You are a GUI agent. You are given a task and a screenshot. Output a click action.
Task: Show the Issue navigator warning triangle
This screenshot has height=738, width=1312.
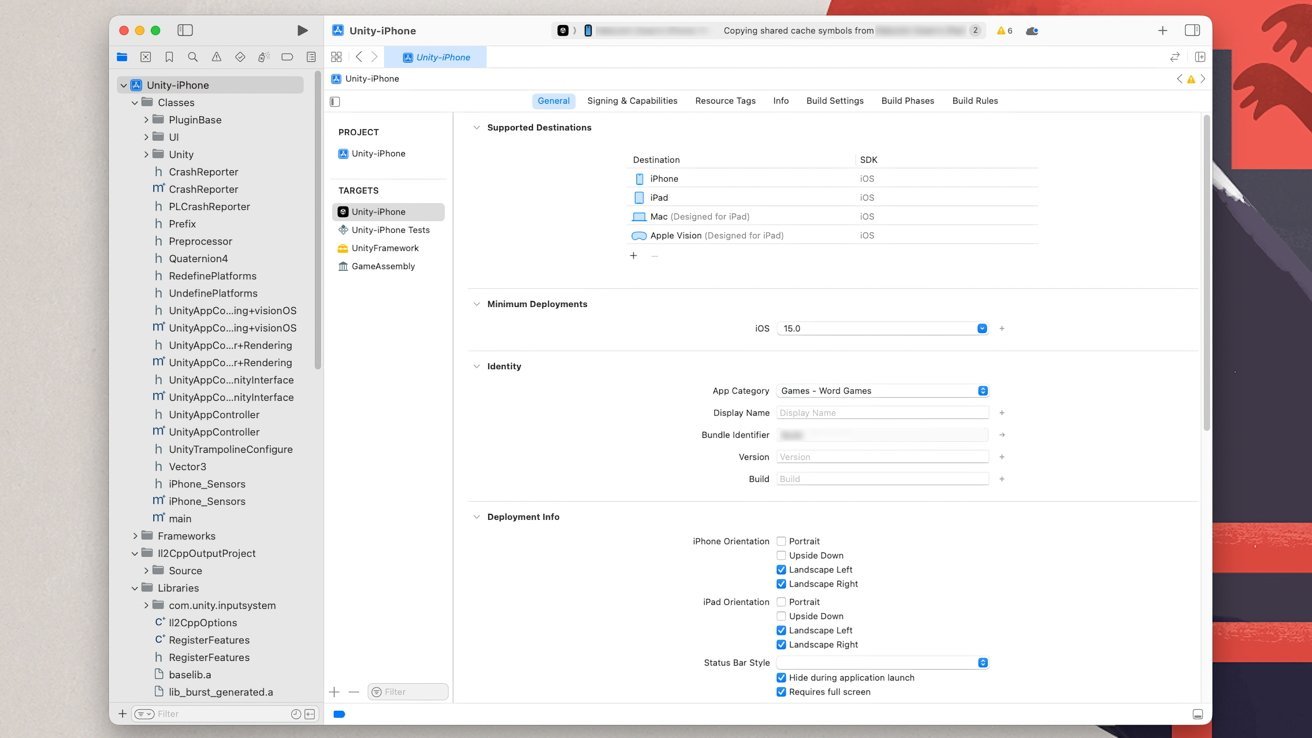click(x=216, y=57)
